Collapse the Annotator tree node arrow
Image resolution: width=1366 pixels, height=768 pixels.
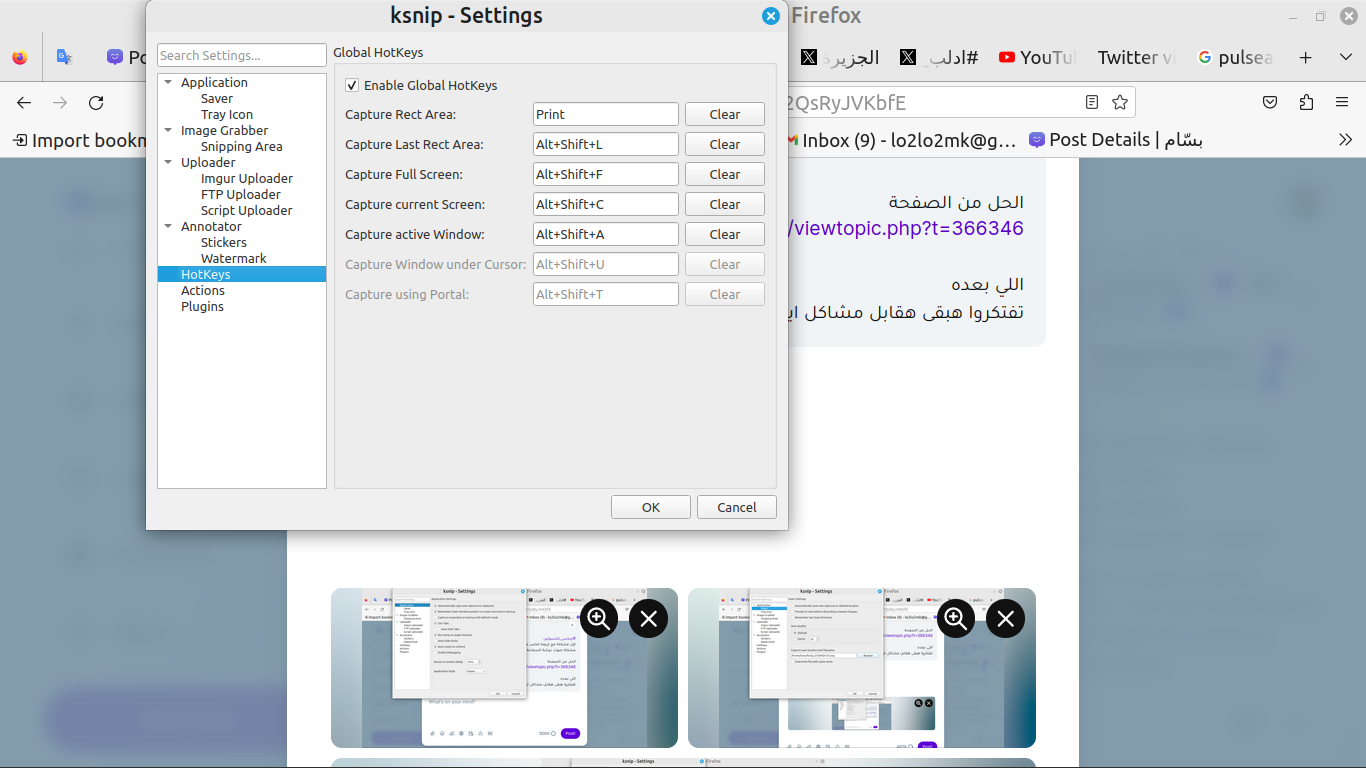coord(168,226)
